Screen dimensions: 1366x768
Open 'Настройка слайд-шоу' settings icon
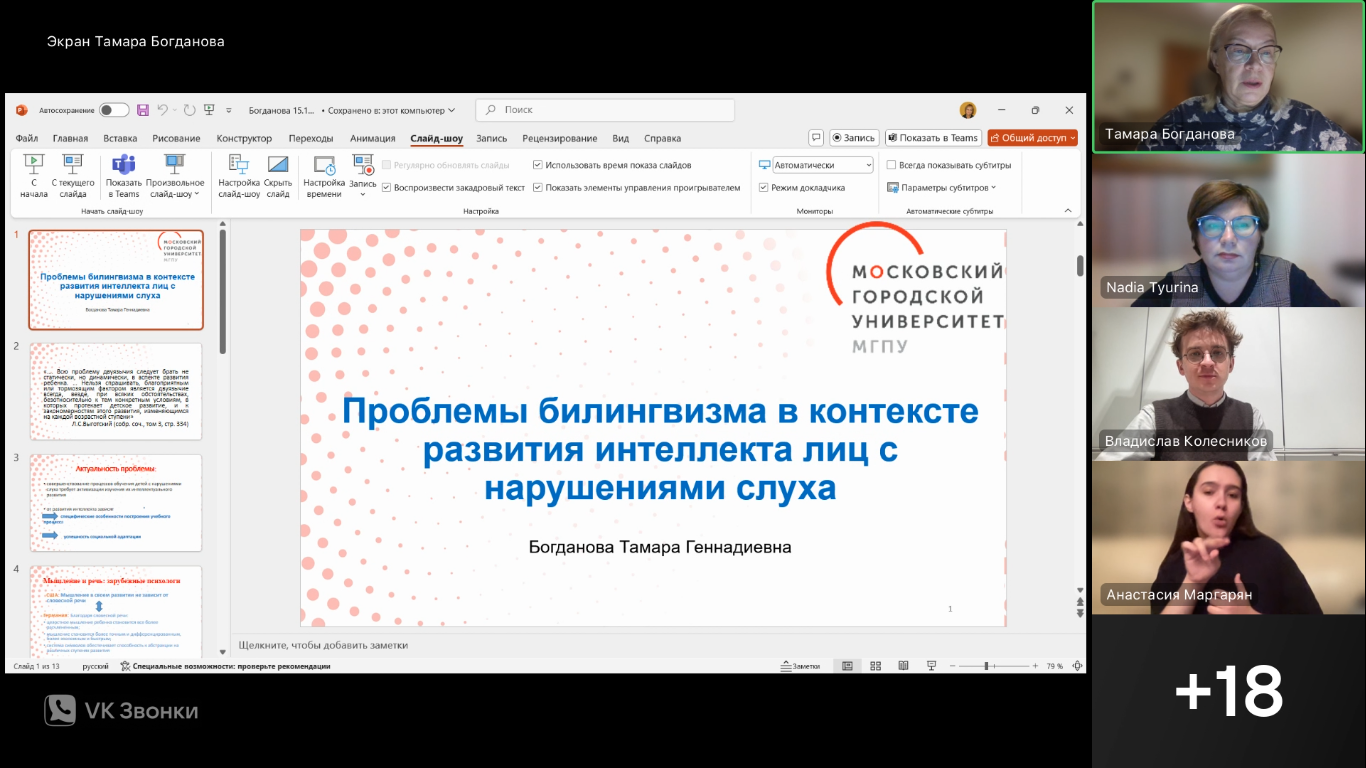tap(239, 167)
